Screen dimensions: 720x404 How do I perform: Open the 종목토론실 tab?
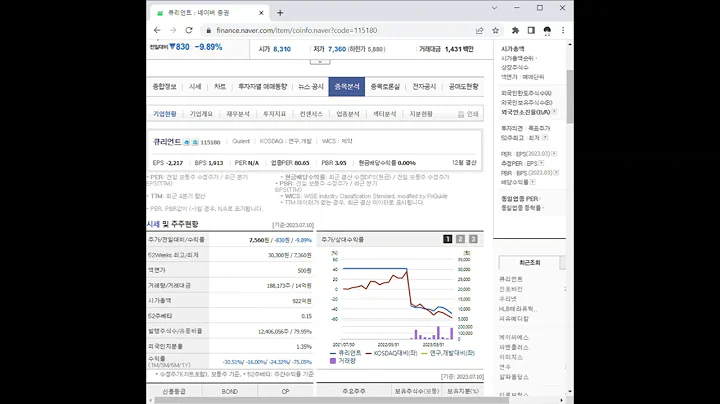point(385,86)
